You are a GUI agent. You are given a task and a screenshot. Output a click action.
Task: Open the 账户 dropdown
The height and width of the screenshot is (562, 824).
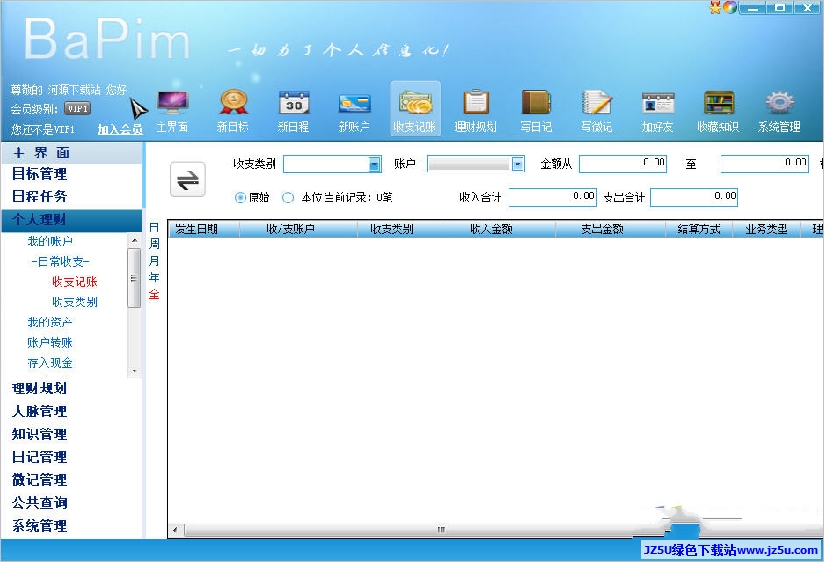pos(518,165)
